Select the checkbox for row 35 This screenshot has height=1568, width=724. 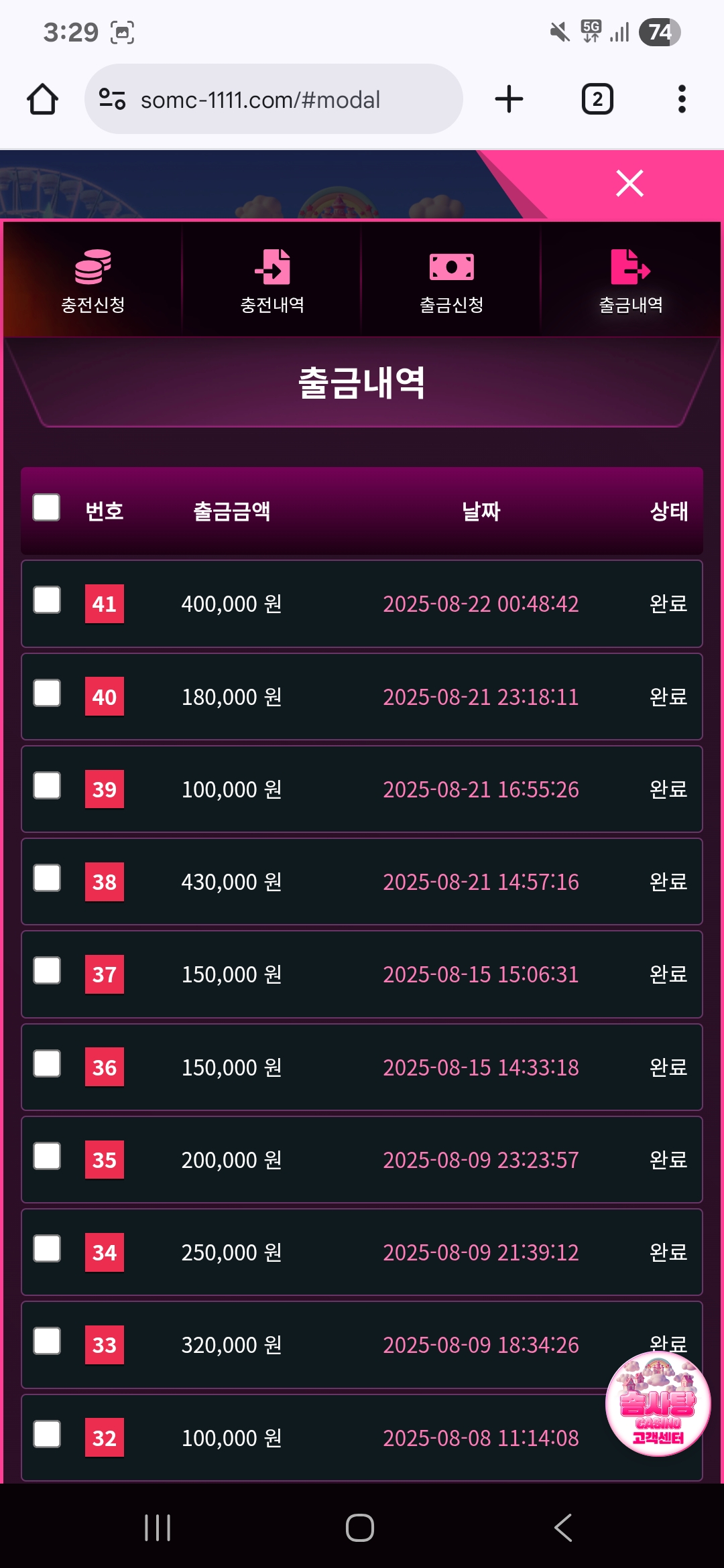coord(47,1157)
